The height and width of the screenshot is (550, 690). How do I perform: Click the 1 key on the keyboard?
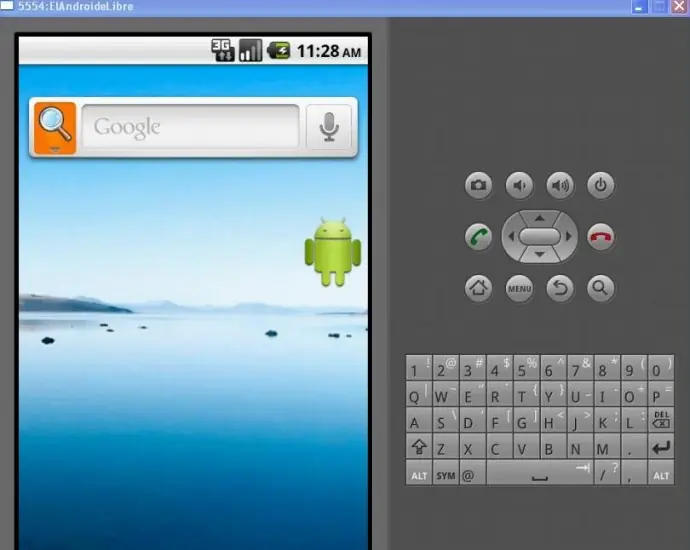point(418,368)
